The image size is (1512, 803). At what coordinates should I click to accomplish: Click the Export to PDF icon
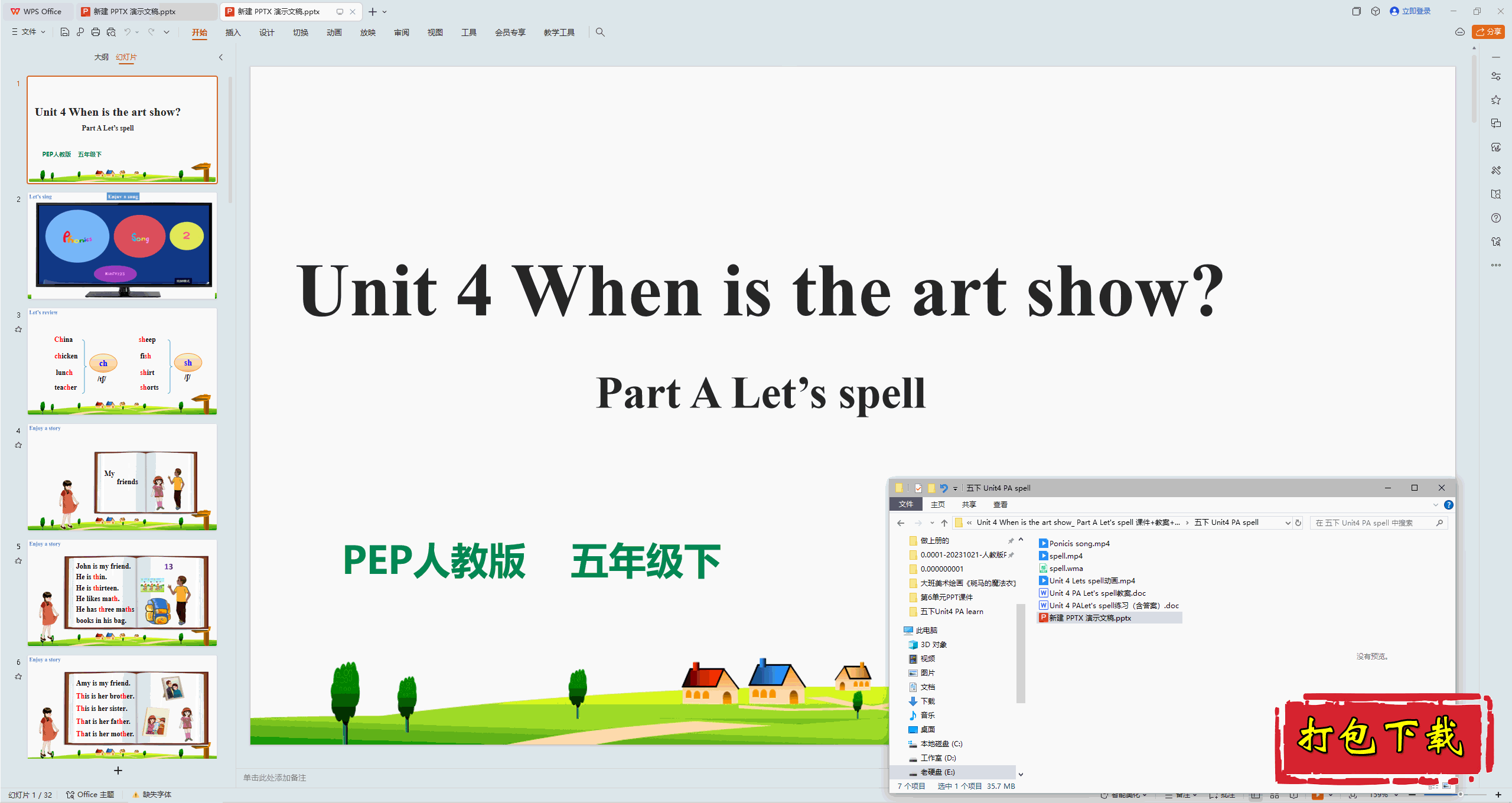80,32
